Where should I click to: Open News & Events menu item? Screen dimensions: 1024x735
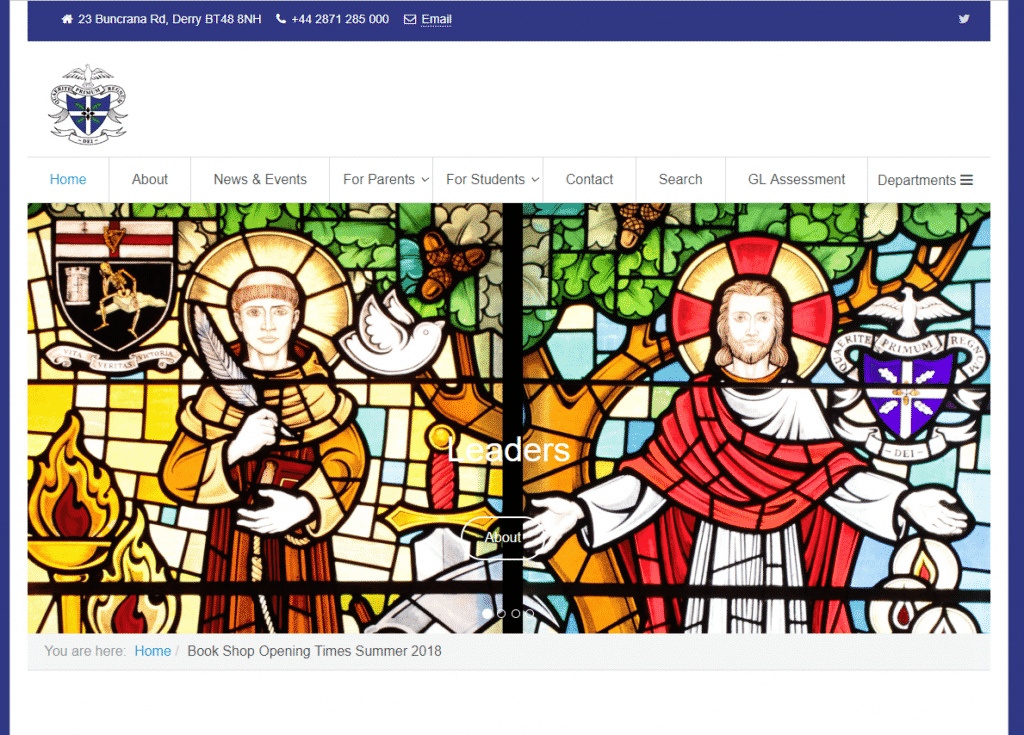[260, 180]
